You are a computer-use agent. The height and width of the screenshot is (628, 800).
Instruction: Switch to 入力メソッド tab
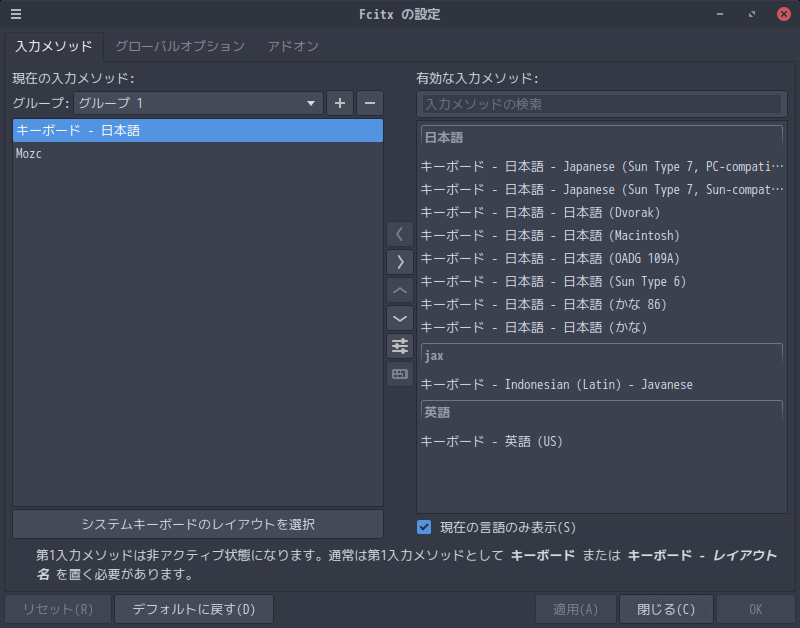click(x=54, y=46)
